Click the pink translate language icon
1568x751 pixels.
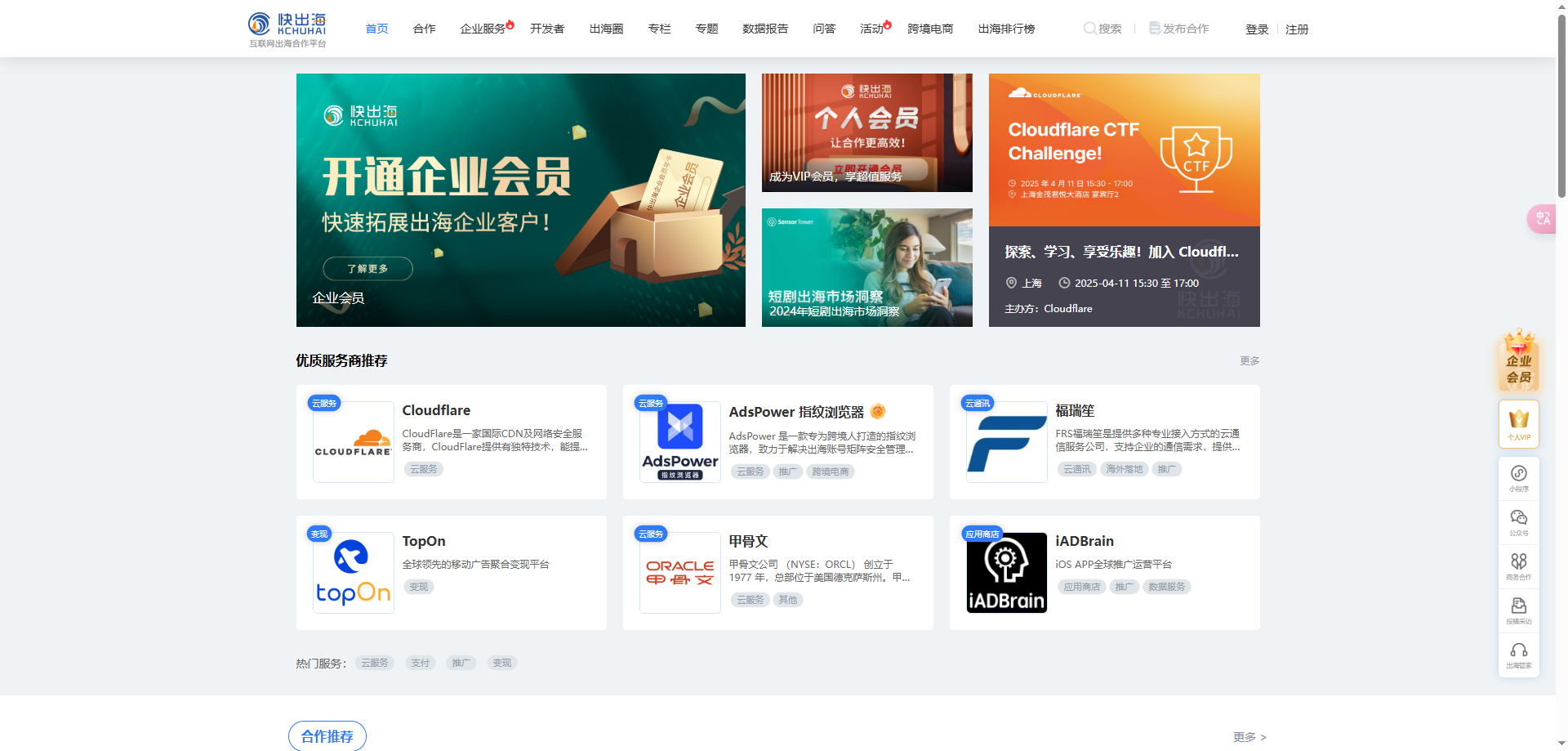1542,218
